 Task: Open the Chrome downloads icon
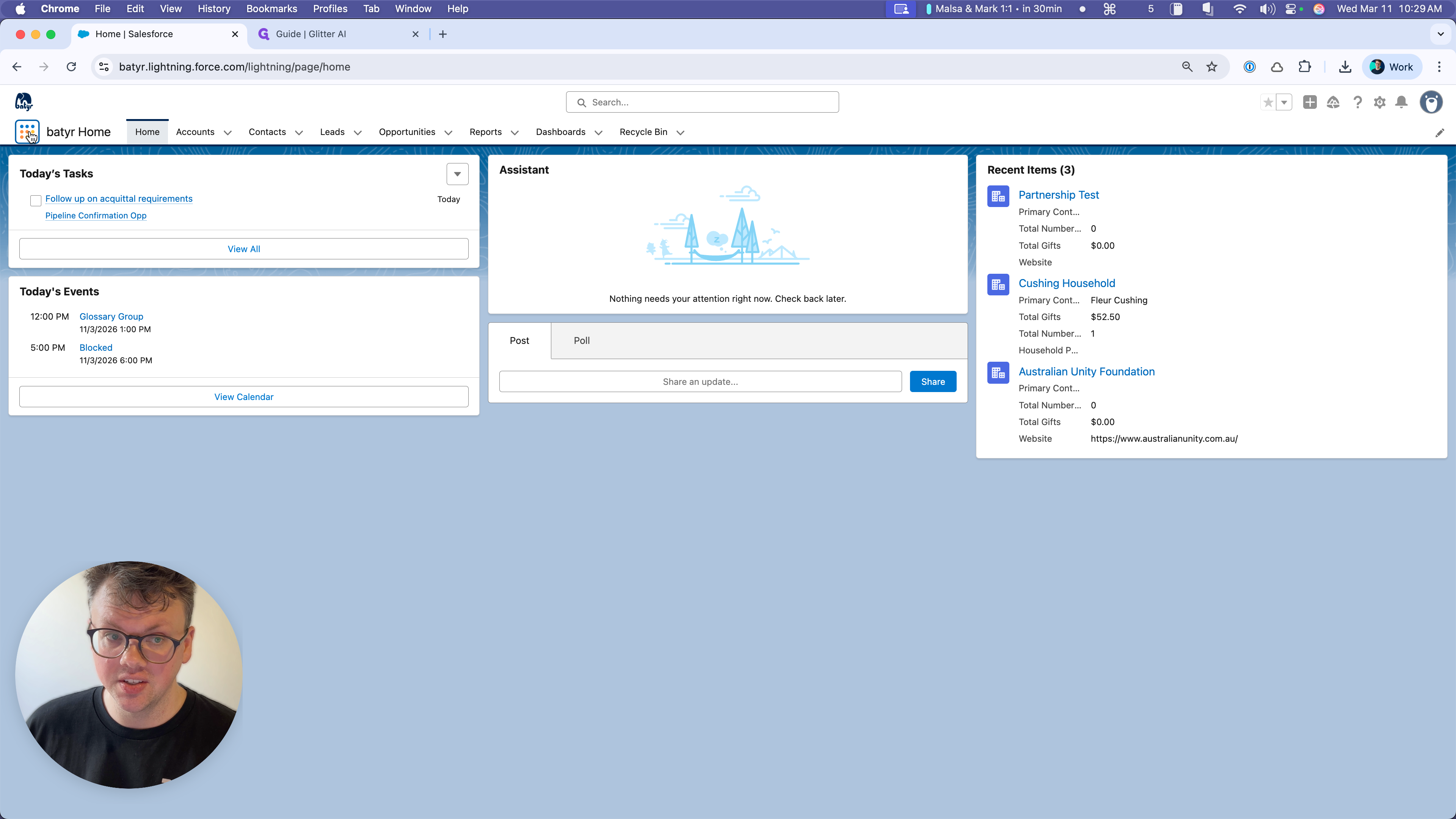(1345, 67)
